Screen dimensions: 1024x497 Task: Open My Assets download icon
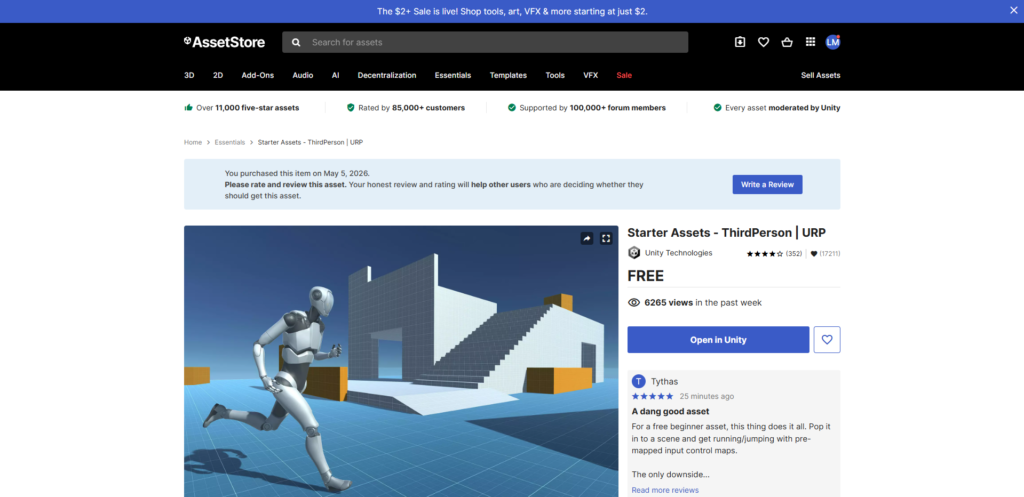click(x=740, y=42)
